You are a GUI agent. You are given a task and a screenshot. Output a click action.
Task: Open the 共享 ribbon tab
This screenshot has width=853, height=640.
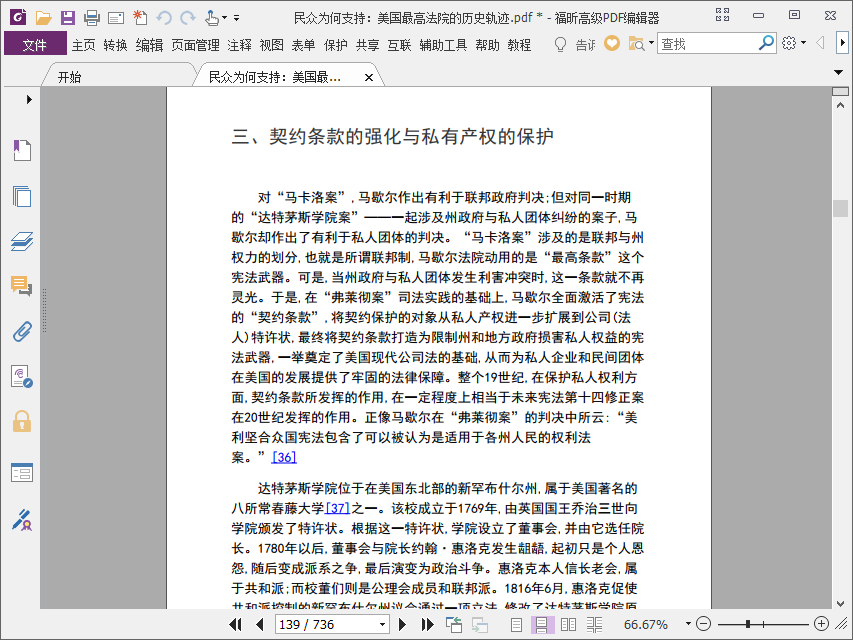coord(367,45)
